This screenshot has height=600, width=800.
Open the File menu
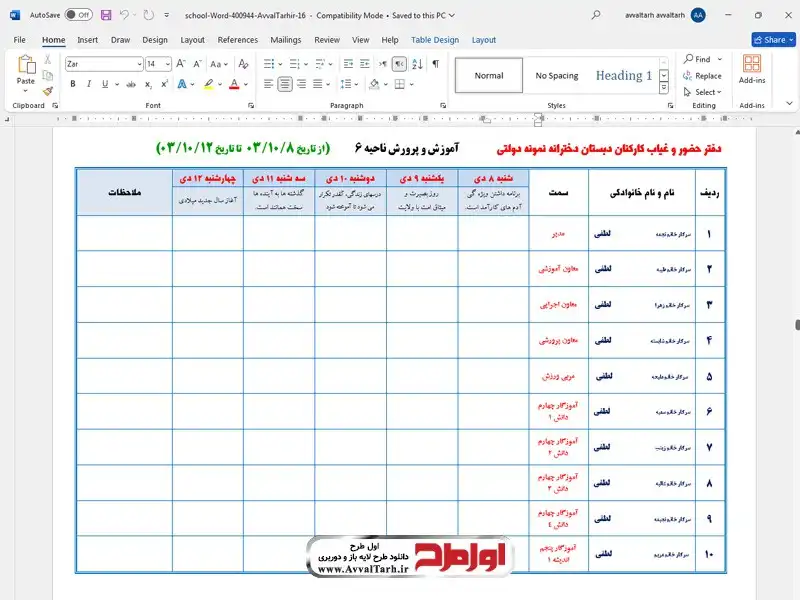19,40
